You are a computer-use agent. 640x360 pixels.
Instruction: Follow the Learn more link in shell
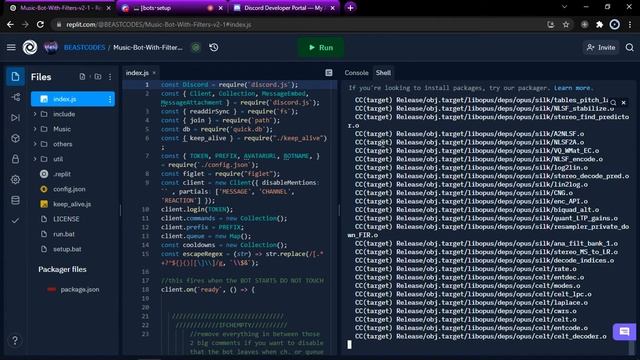click(572, 88)
